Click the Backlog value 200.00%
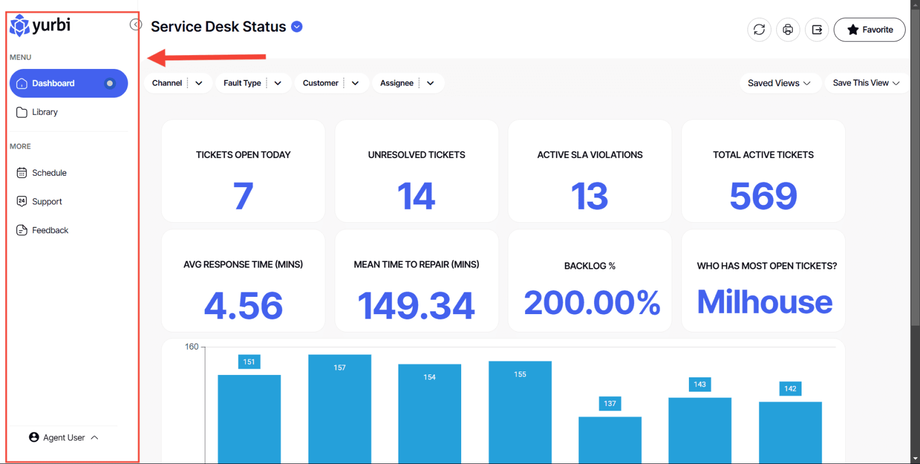This screenshot has width=920, height=464. 591,303
